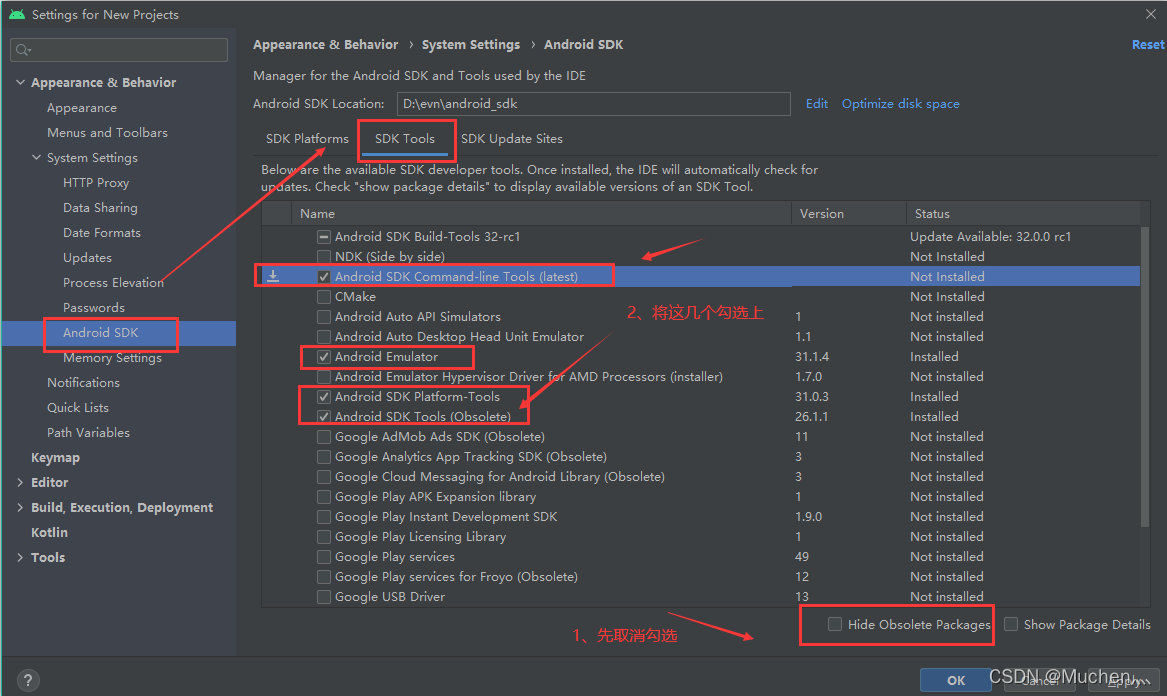Open the Appearance settings page

[x=82, y=108]
